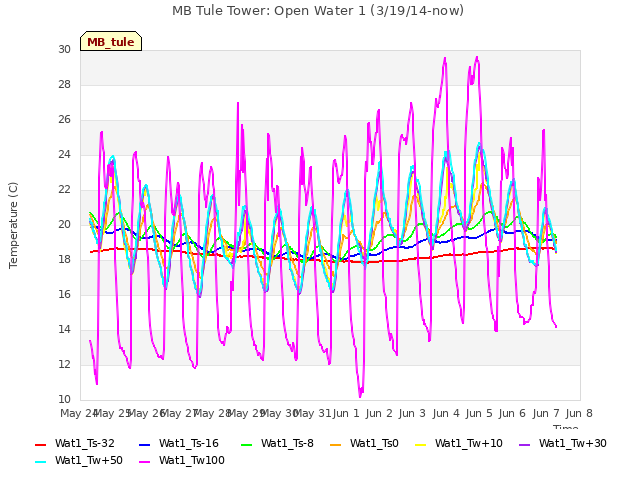640x480 pixels.
Task: Select the Wat1_Tw100 legend label
Action: [x=192, y=460]
